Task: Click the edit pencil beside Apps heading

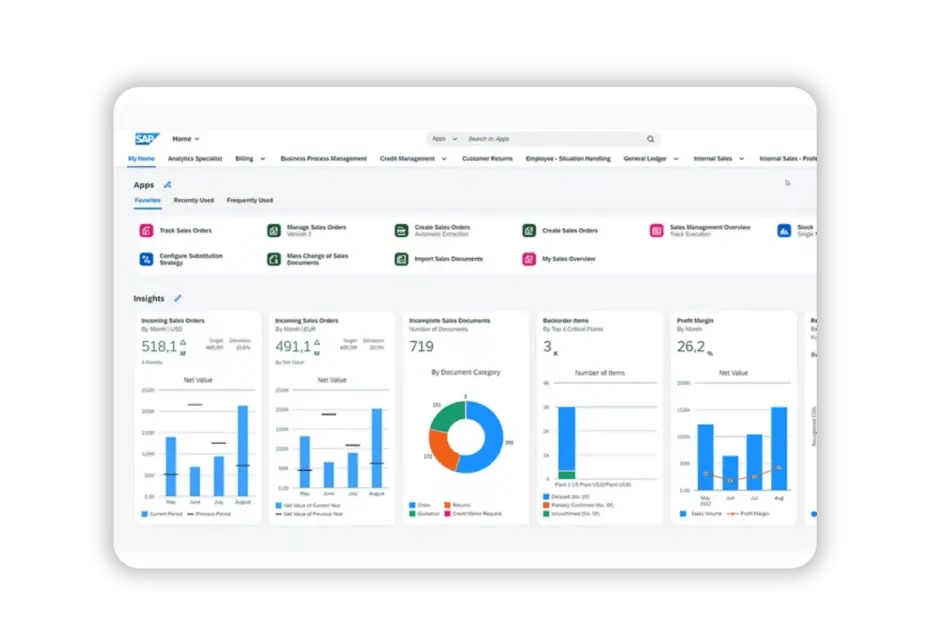Action: [168, 185]
